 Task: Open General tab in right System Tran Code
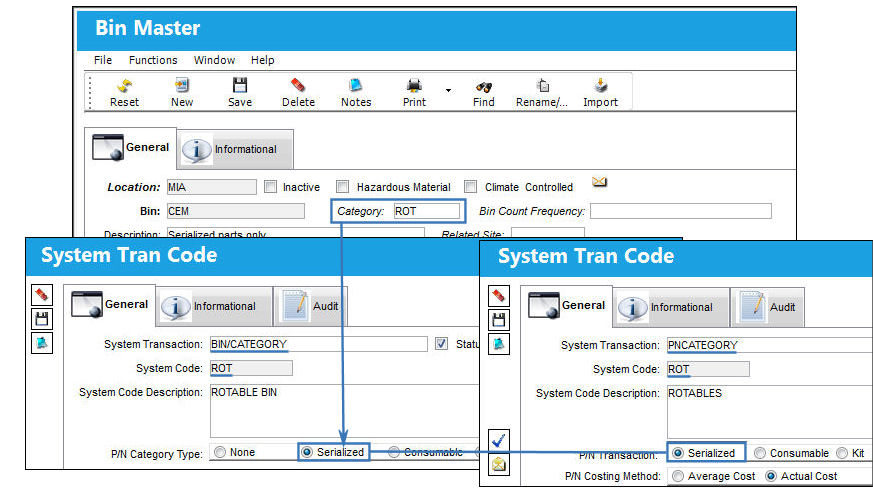(x=567, y=306)
